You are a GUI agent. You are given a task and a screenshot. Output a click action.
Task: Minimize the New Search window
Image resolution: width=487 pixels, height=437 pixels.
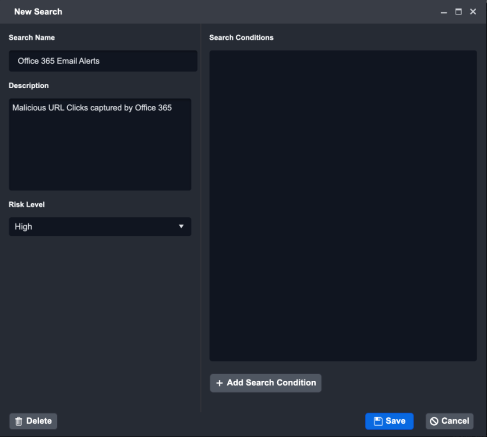tap(444, 12)
